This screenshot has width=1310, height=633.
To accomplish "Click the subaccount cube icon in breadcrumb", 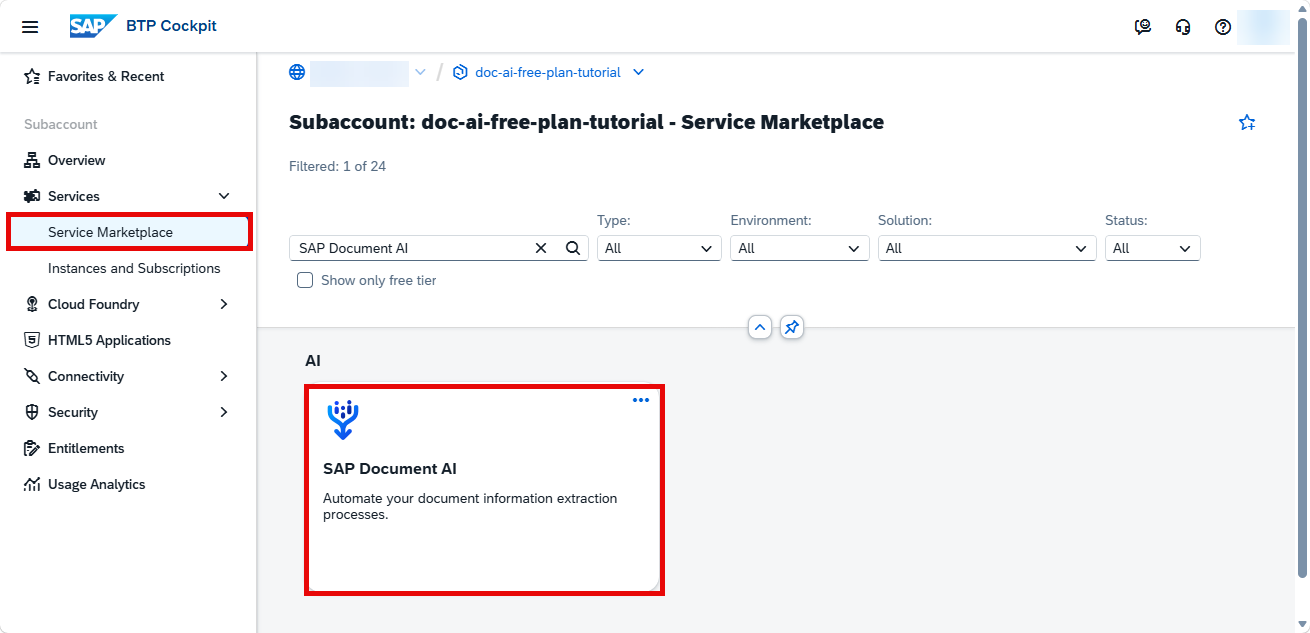I will pos(460,72).
